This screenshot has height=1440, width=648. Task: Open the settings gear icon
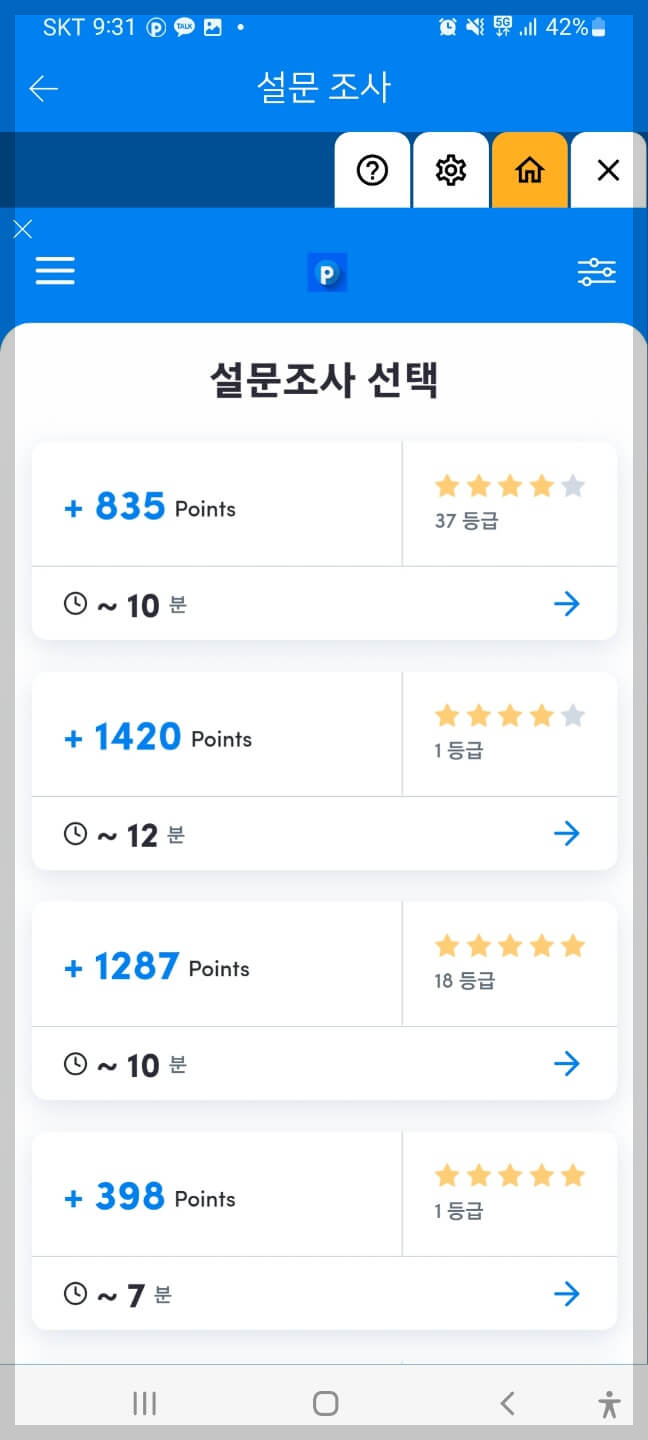[x=451, y=170]
